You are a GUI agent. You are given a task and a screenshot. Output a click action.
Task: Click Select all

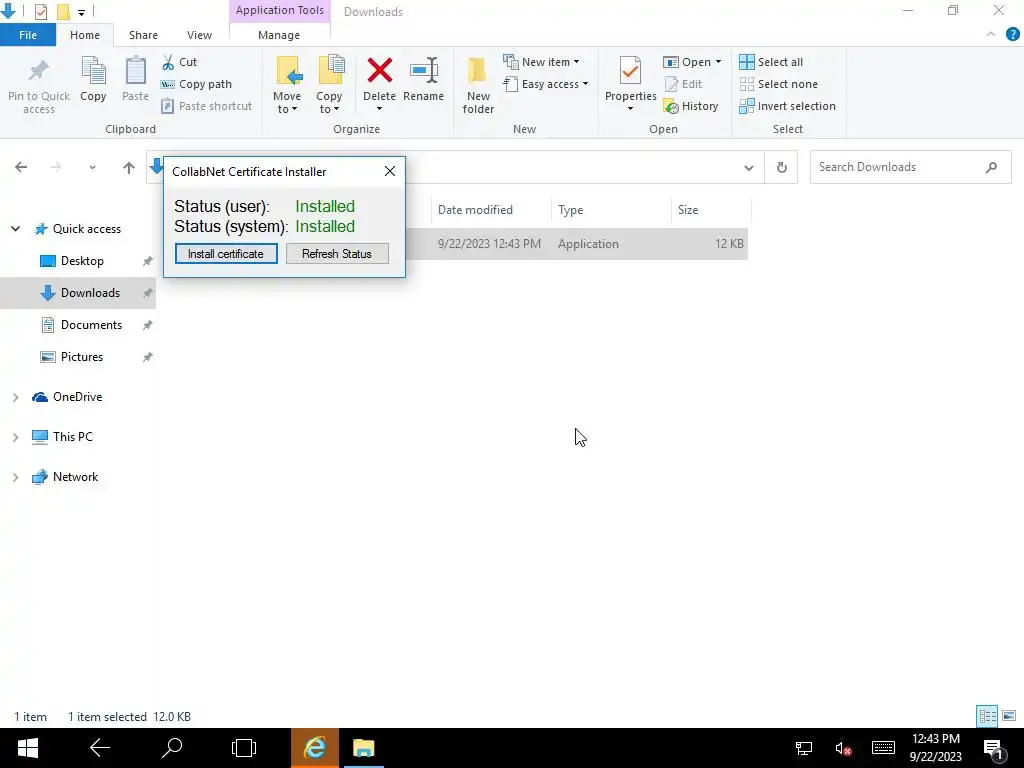771,62
